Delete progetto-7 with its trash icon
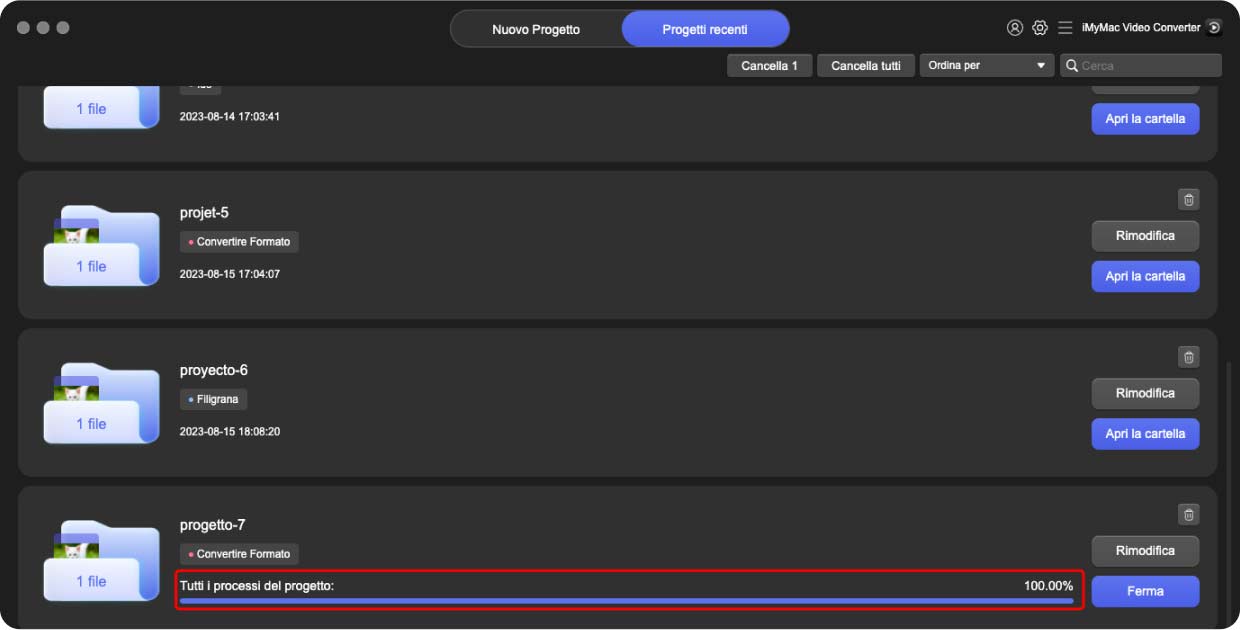The image size is (1240, 630). click(x=1188, y=514)
